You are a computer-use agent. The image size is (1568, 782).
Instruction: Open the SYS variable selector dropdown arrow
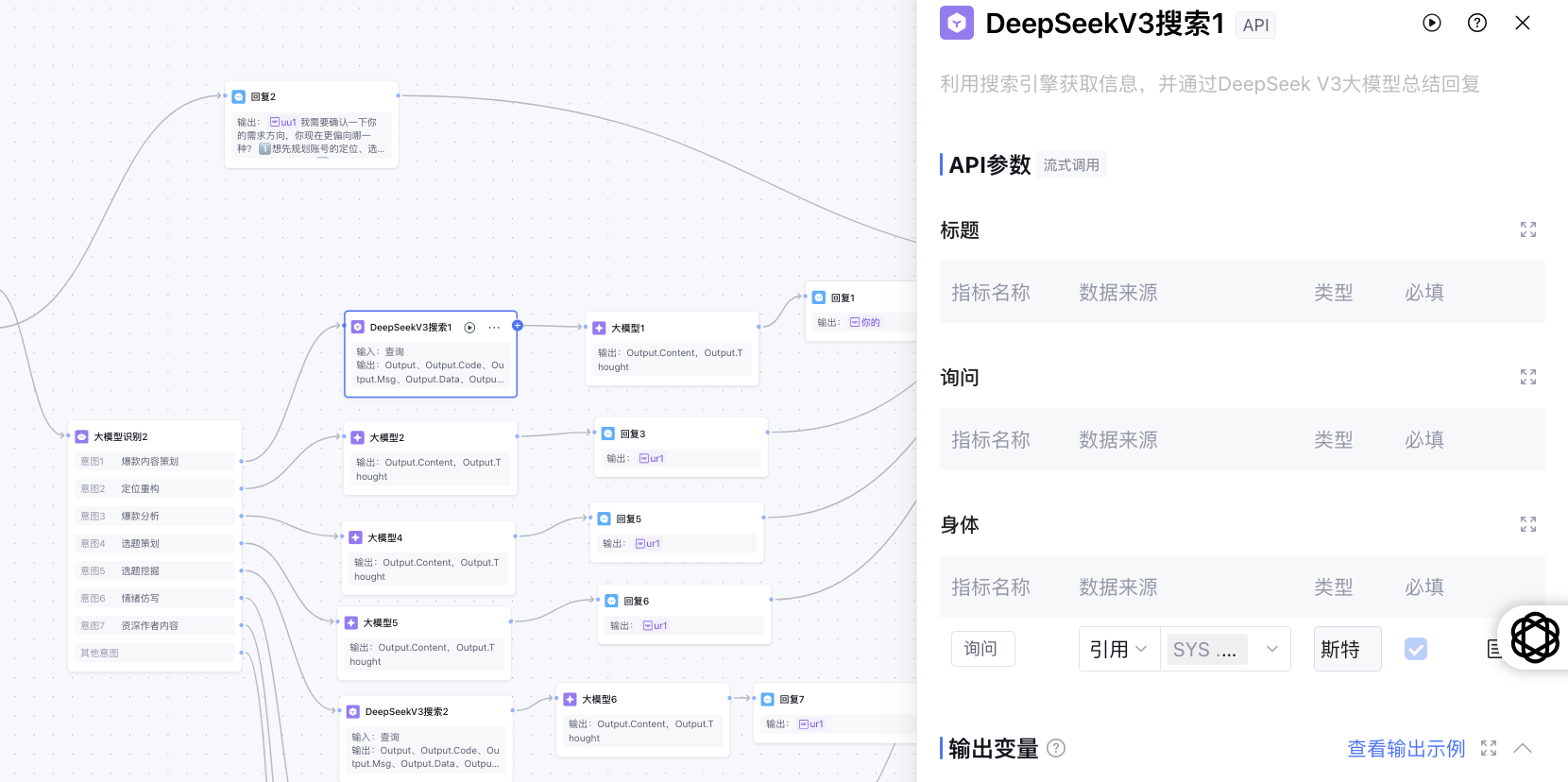(x=1272, y=649)
